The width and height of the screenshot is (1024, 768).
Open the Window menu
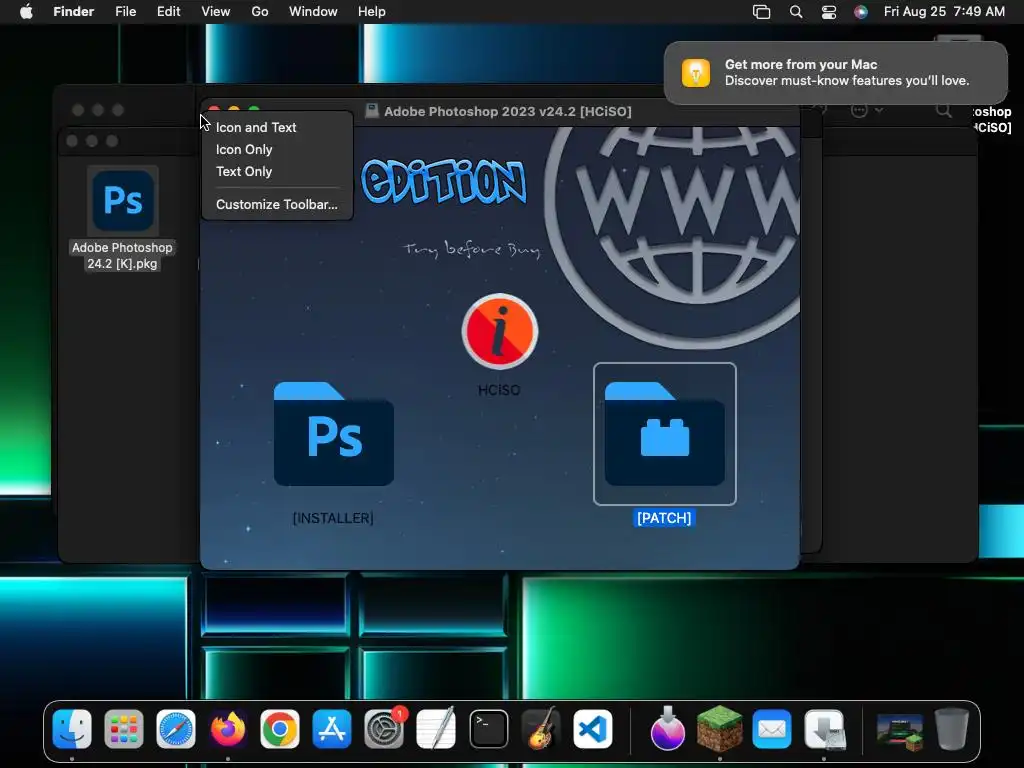313,12
